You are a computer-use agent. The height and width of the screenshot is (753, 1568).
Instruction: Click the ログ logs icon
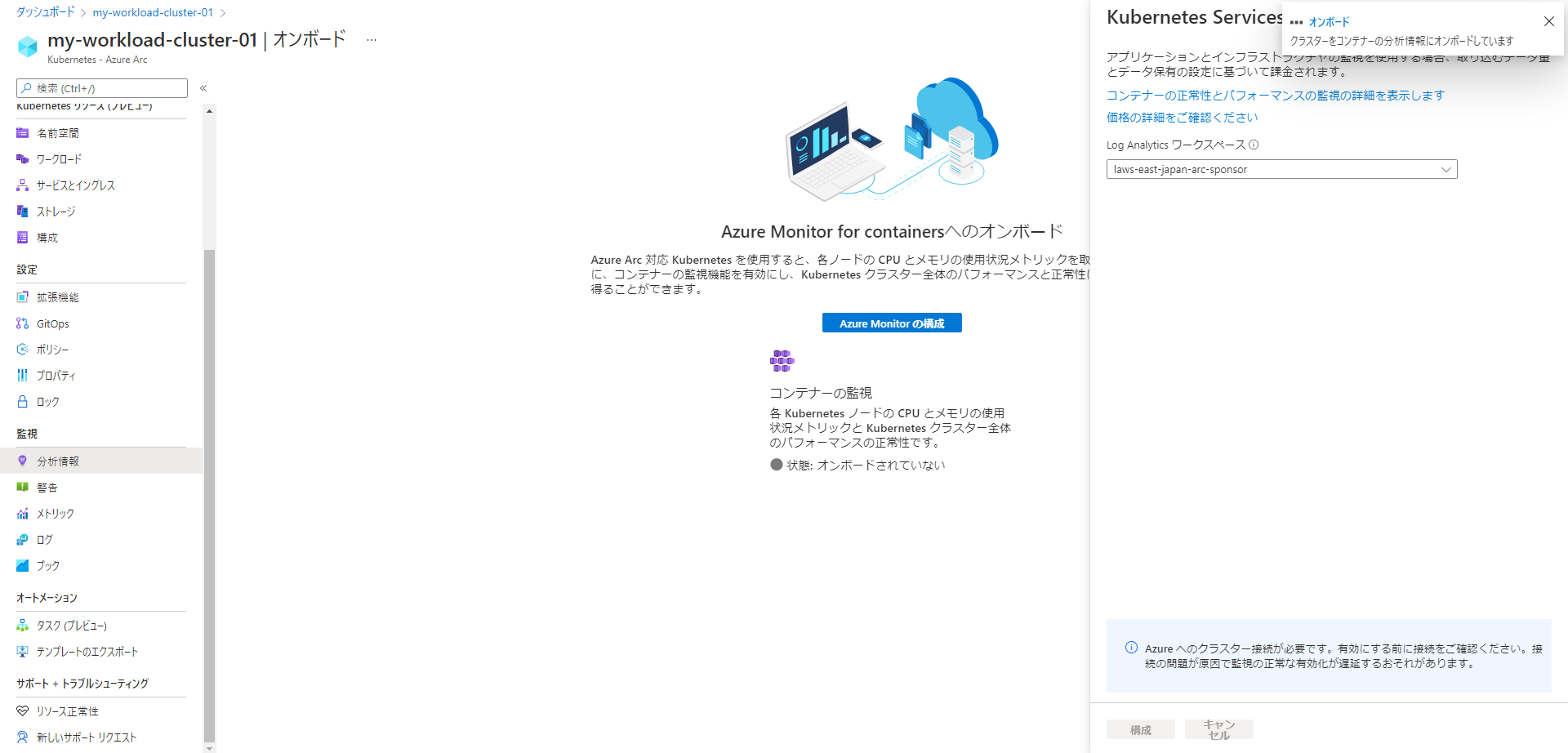[x=23, y=540]
